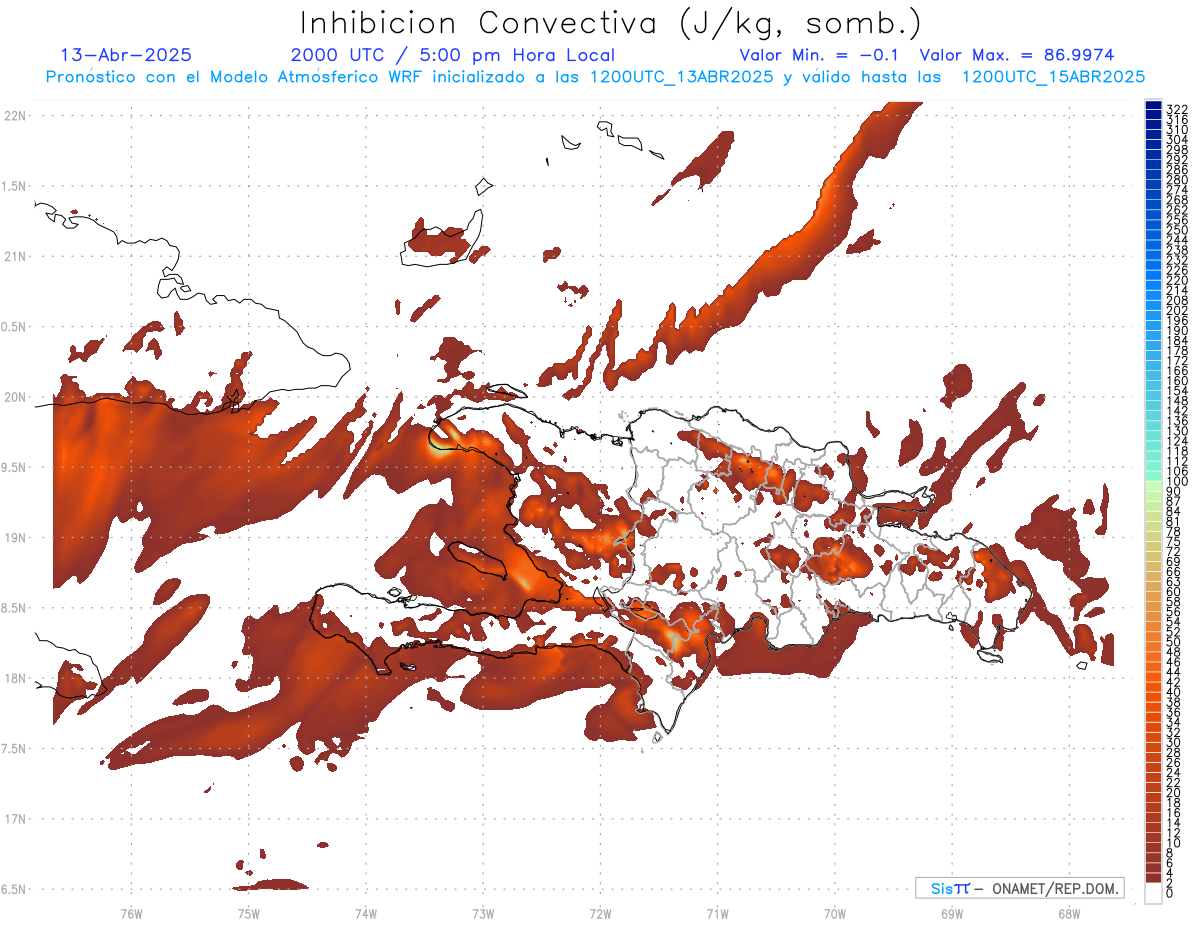Click the '6.5N' latitude label
The height and width of the screenshot is (927, 1200).
coord(15,889)
